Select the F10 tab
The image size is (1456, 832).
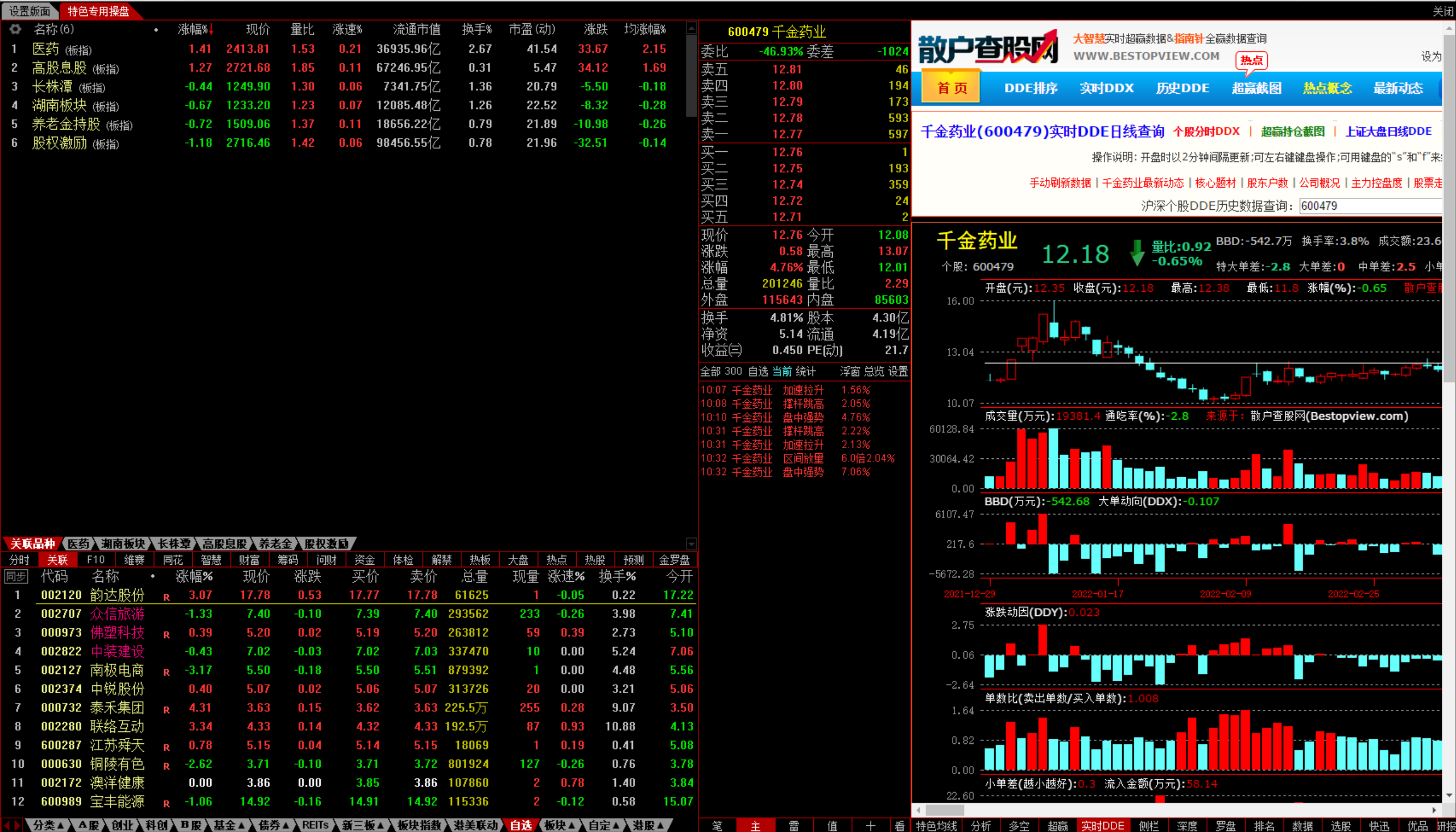click(x=96, y=560)
